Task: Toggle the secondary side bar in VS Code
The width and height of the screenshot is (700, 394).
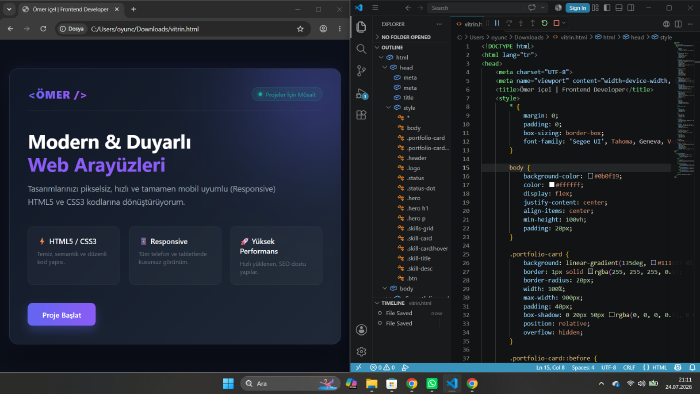Action: 631,8
